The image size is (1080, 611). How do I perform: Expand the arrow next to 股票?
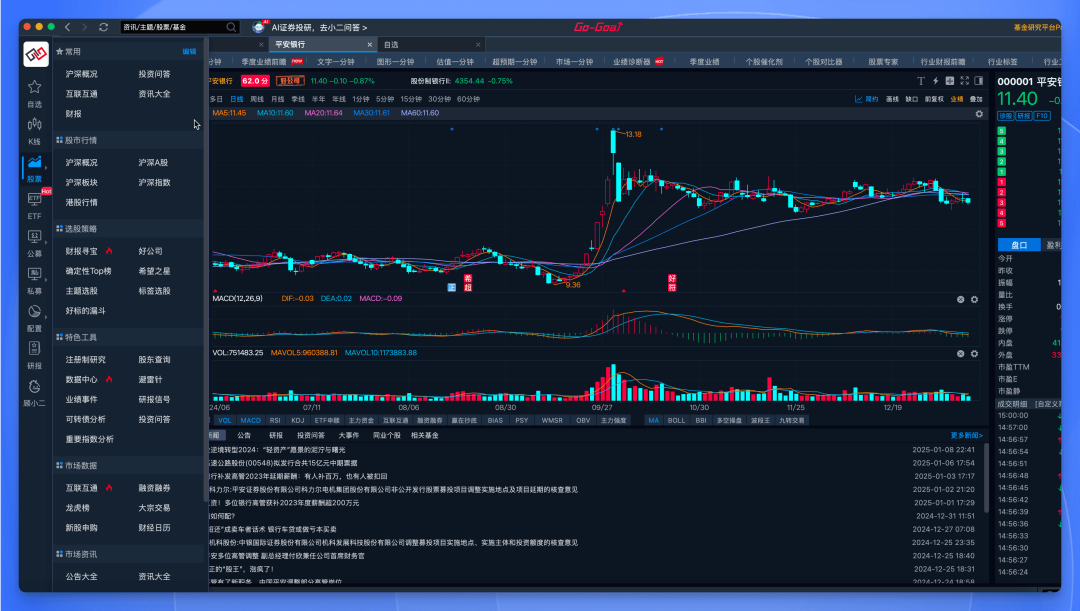[46, 167]
